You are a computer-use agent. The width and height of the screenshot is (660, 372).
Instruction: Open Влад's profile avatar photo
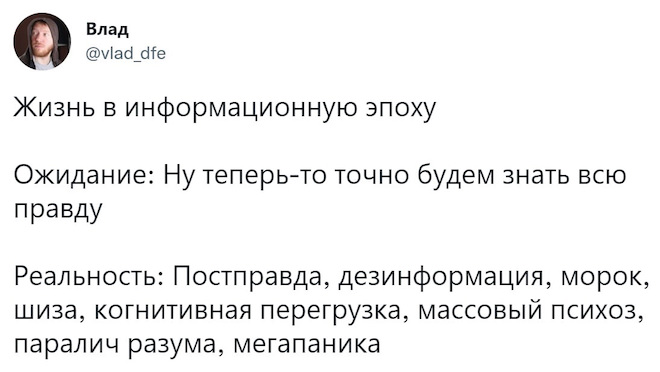tap(42, 42)
